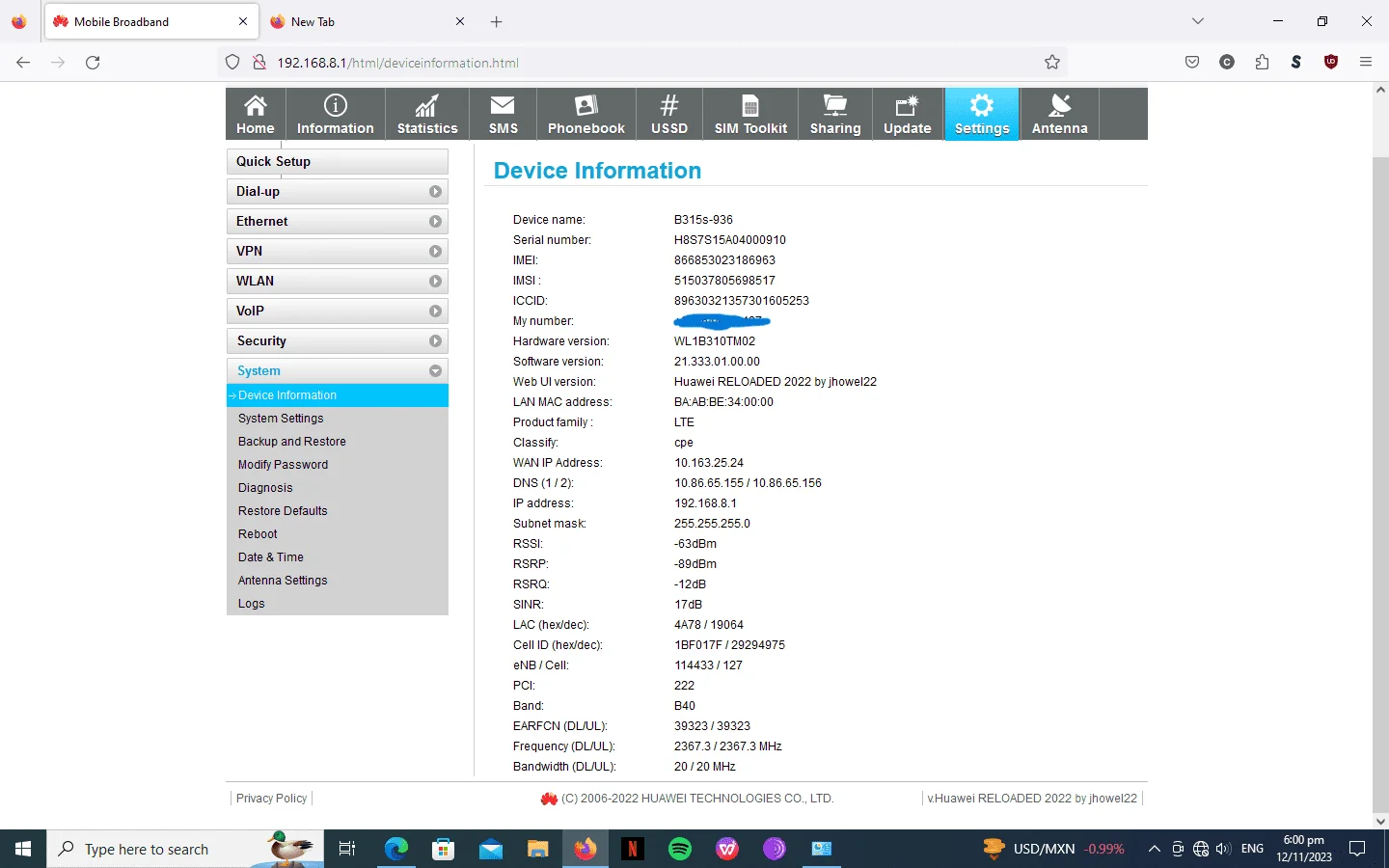Click the volume speaker tray icon
Viewport: 1389px width, 868px height.
(x=1223, y=849)
